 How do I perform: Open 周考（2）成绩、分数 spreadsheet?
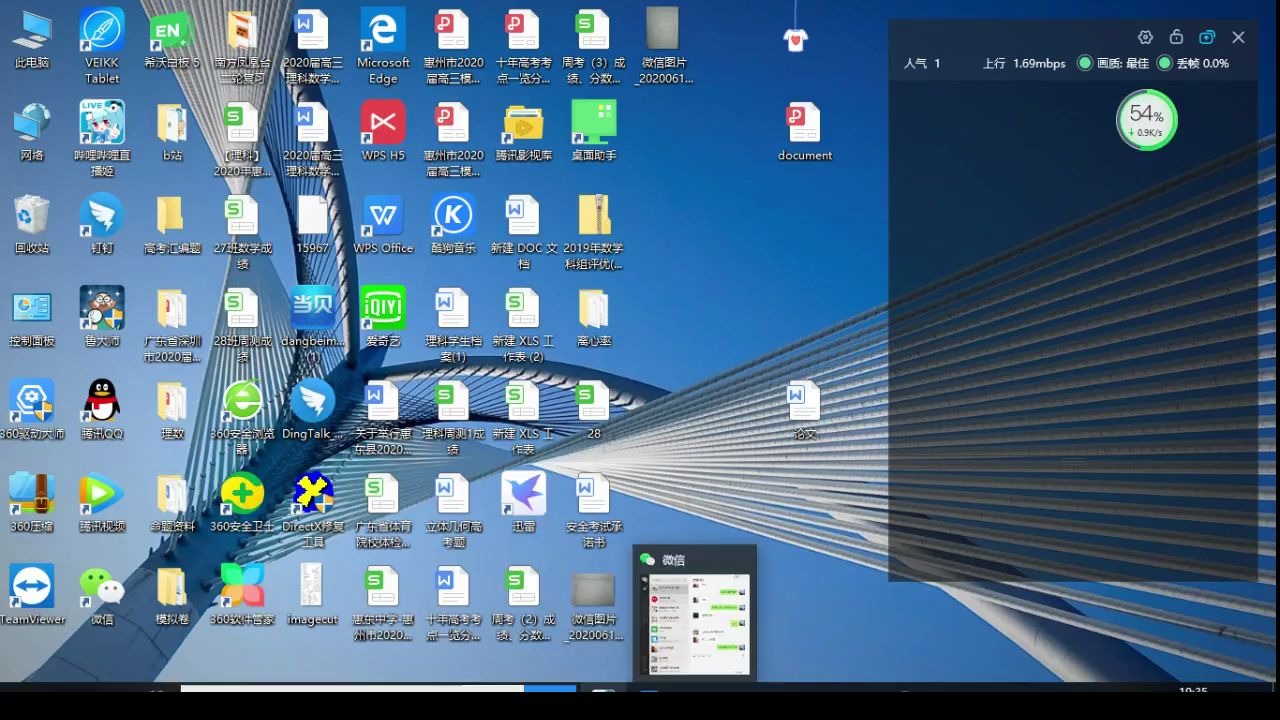pos(524,603)
